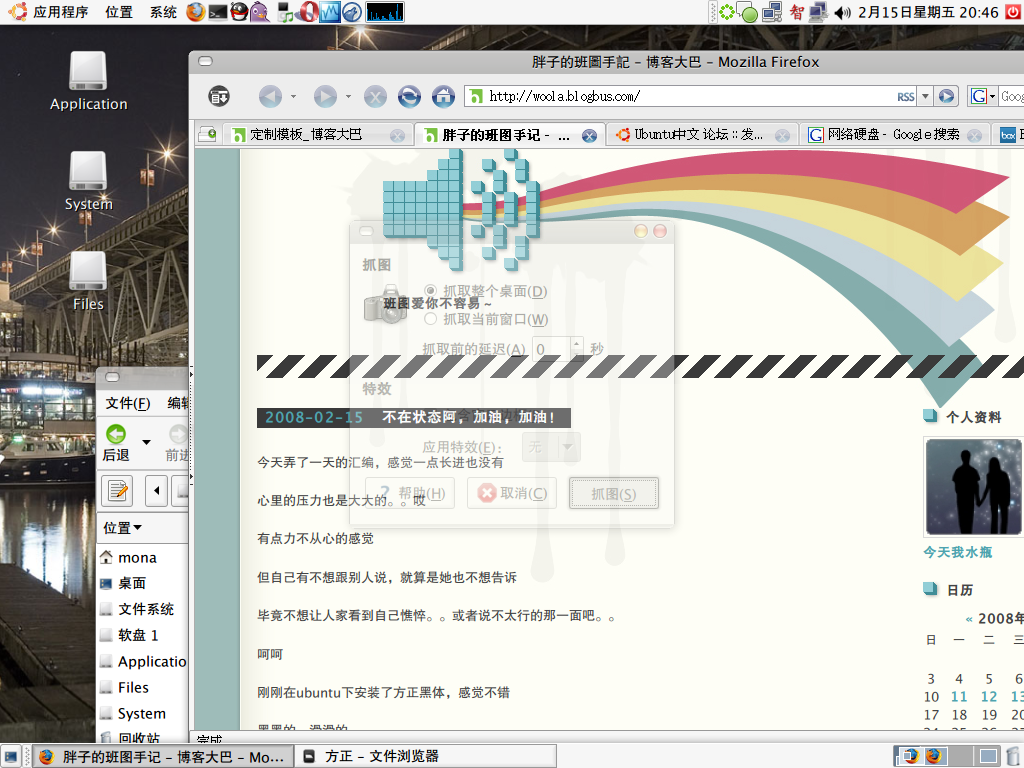
Task: Open the 系统 menu
Action: tap(163, 12)
